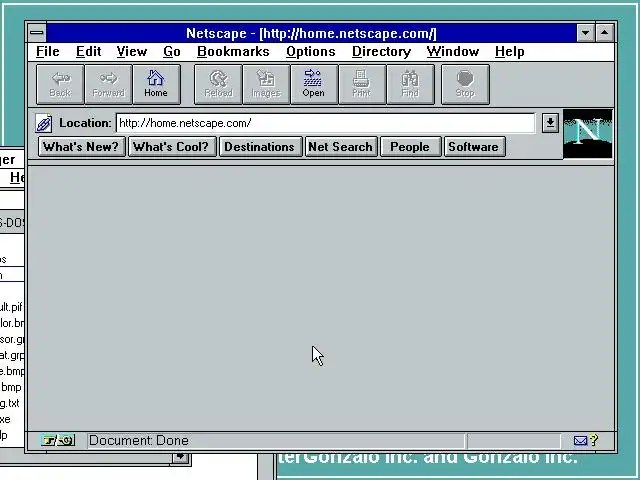Viewport: 640px width, 480px height.
Task: Open the mail envelope icon in status bar
Action: click(x=580, y=440)
